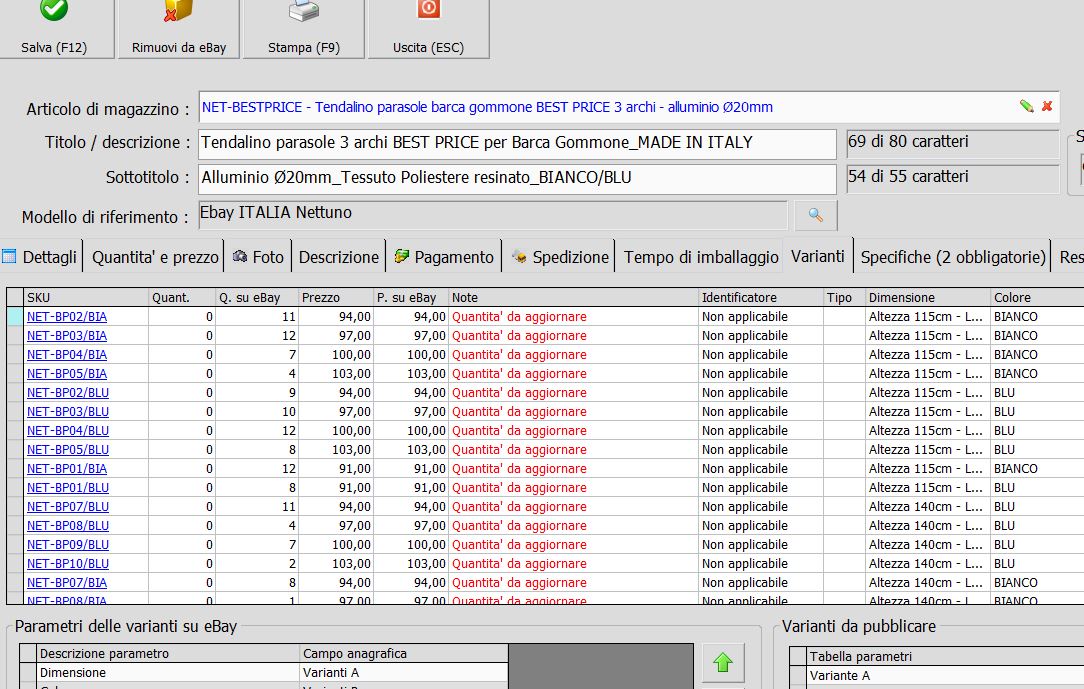Viewport: 1084px width, 689px height.
Task: Exit using the Uscita (ESC) button
Action: [428, 28]
